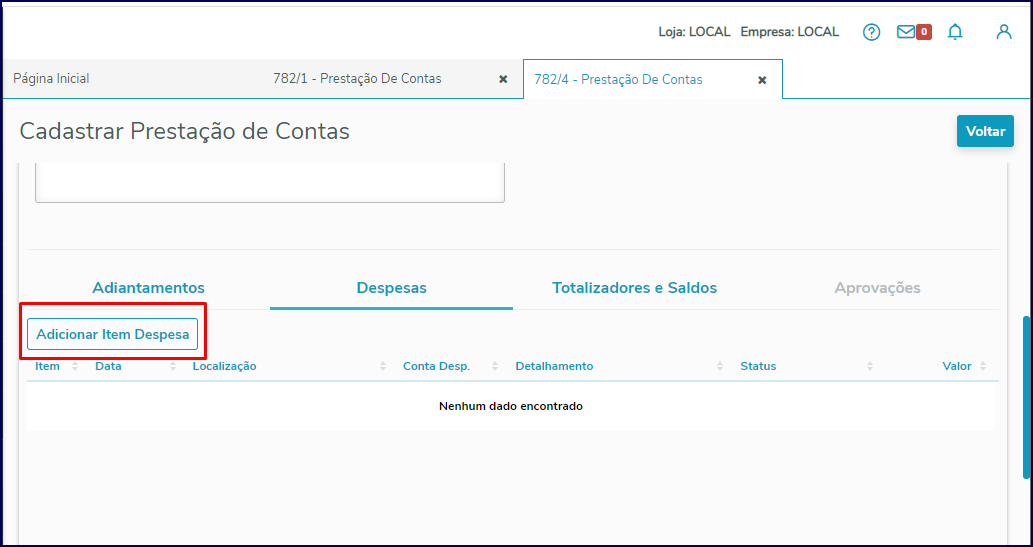Sort table by the Item column arrows
This screenshot has height=547, width=1033.
click(x=74, y=366)
